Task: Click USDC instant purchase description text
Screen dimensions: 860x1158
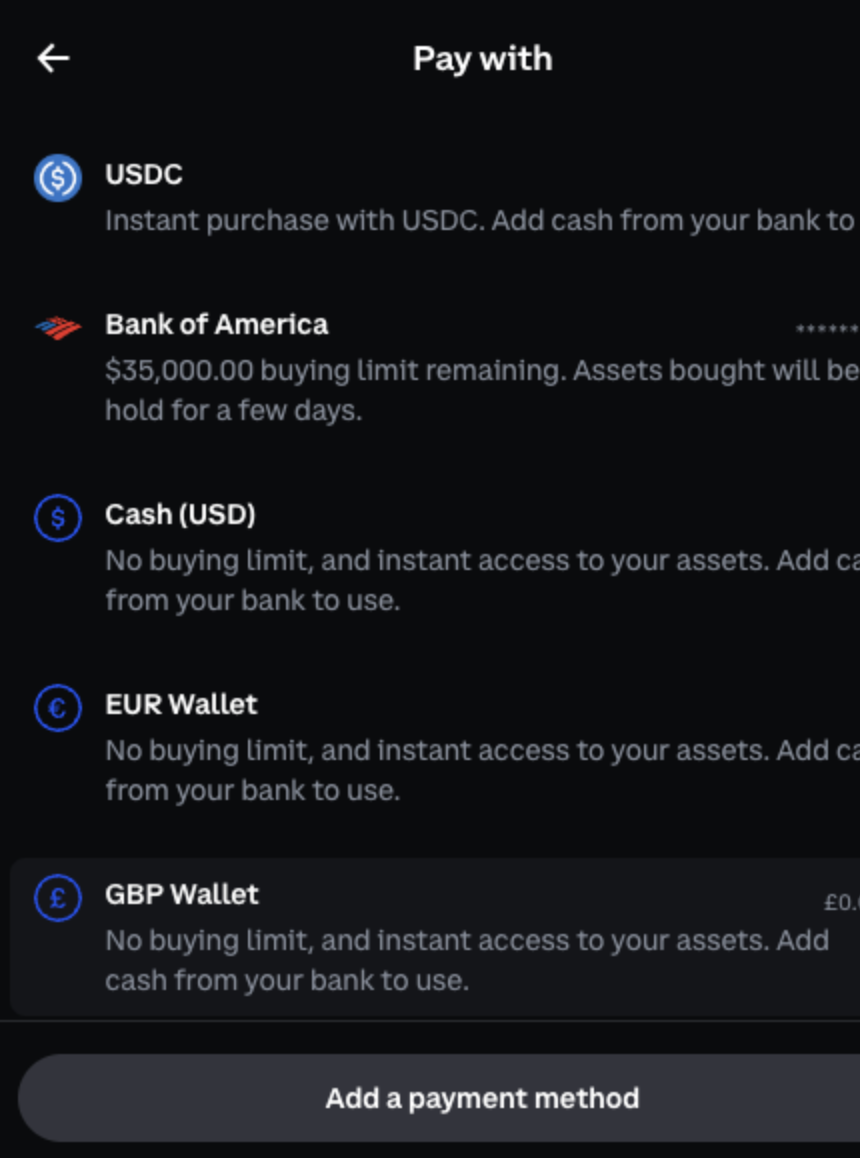Action: click(x=482, y=220)
